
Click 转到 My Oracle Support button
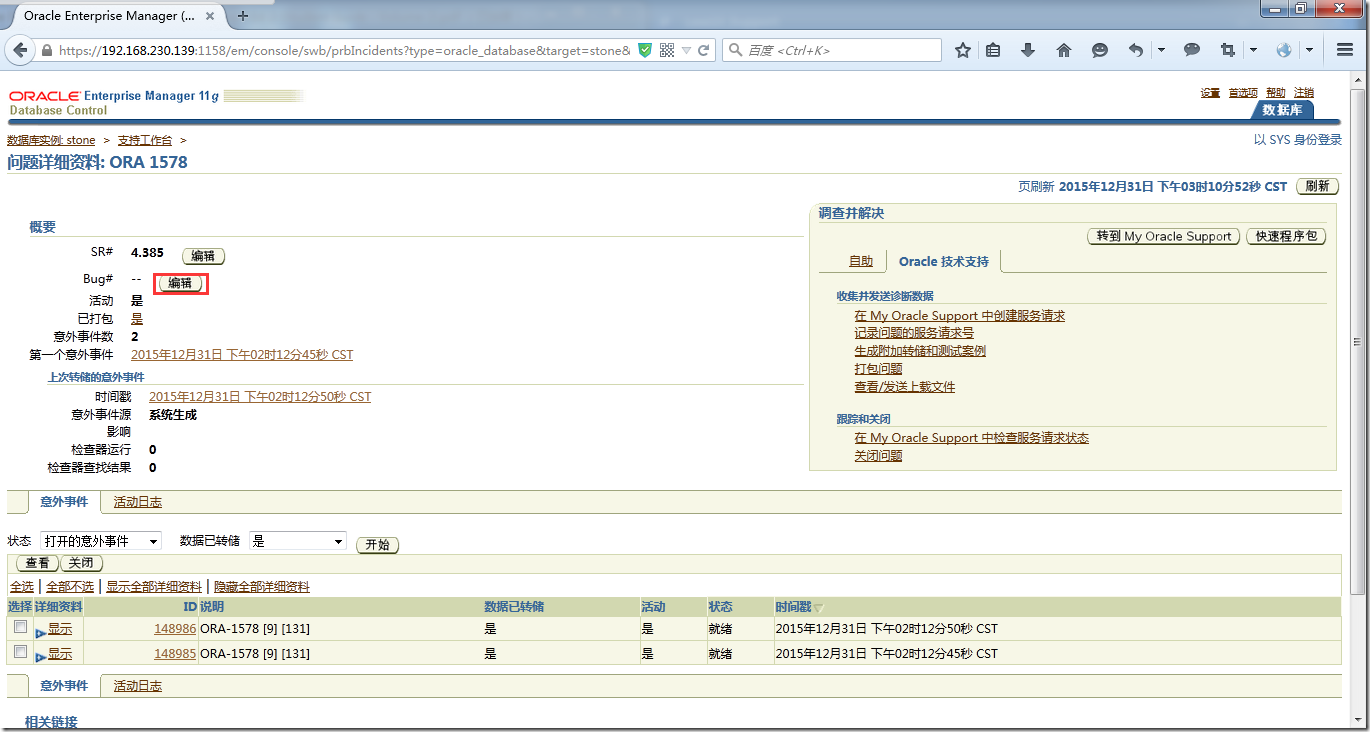(1164, 236)
